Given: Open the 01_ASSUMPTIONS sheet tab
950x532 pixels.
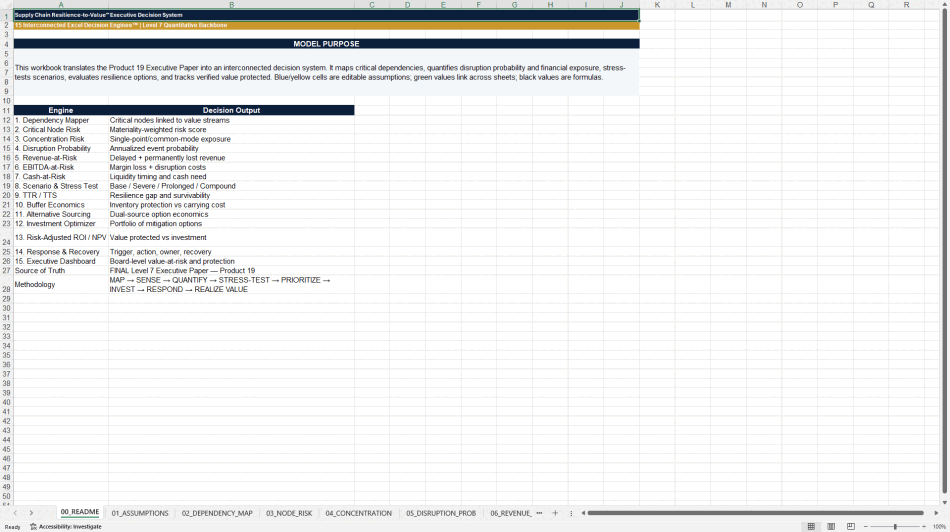Looking at the screenshot, I should [x=140, y=513].
